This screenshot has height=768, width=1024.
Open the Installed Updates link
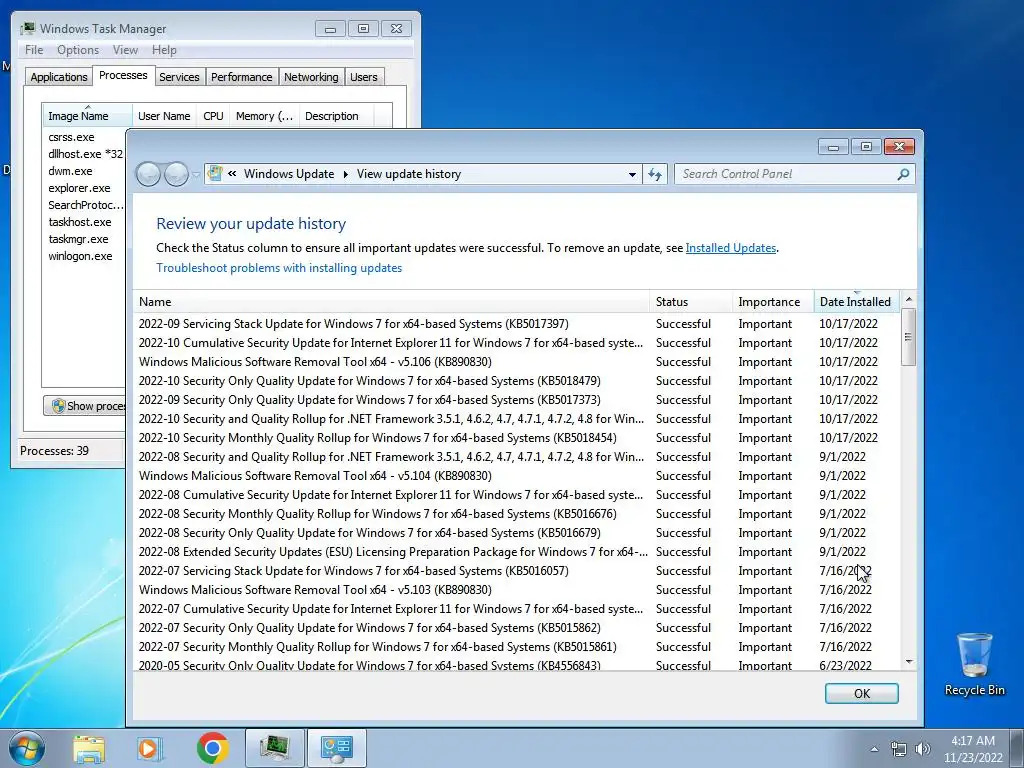pos(731,248)
